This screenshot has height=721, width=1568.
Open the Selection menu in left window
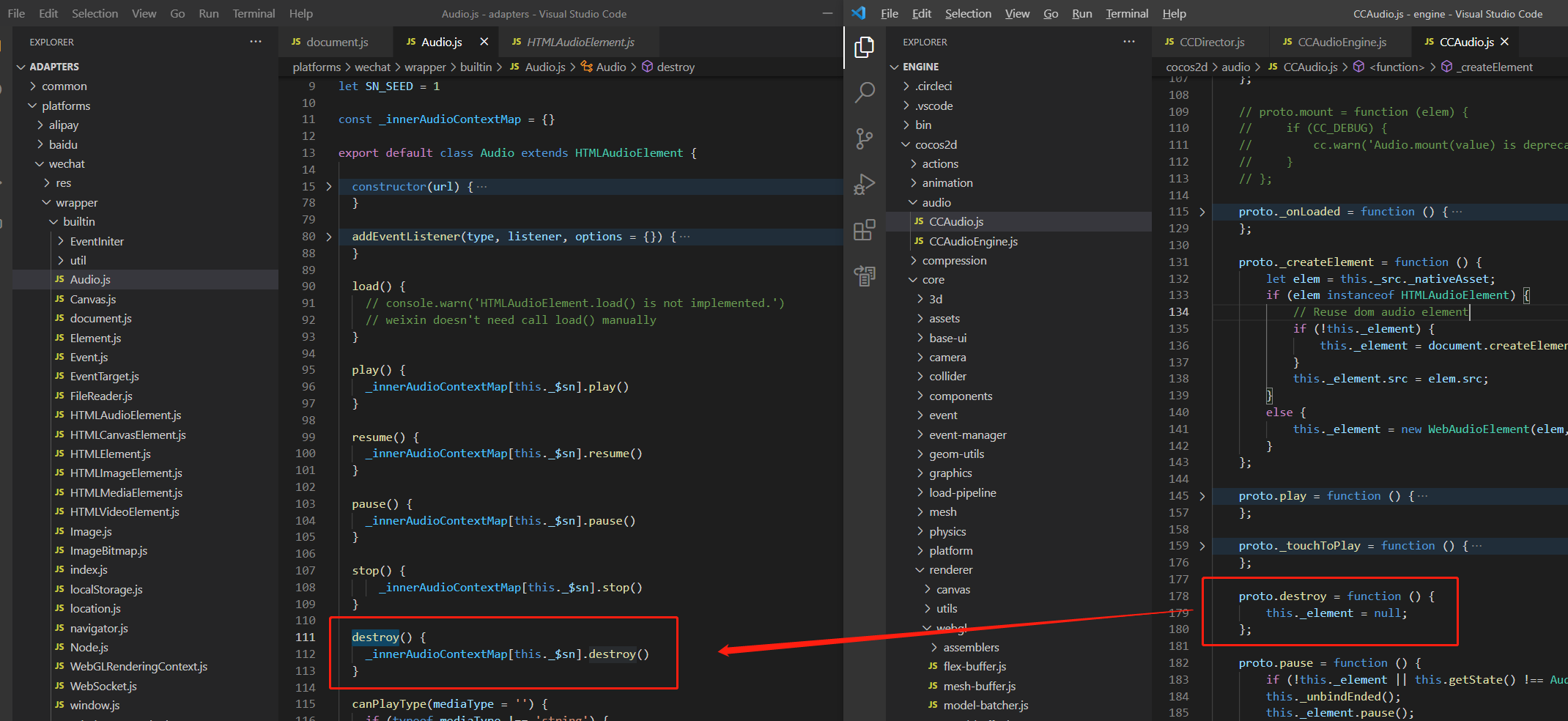coord(95,14)
